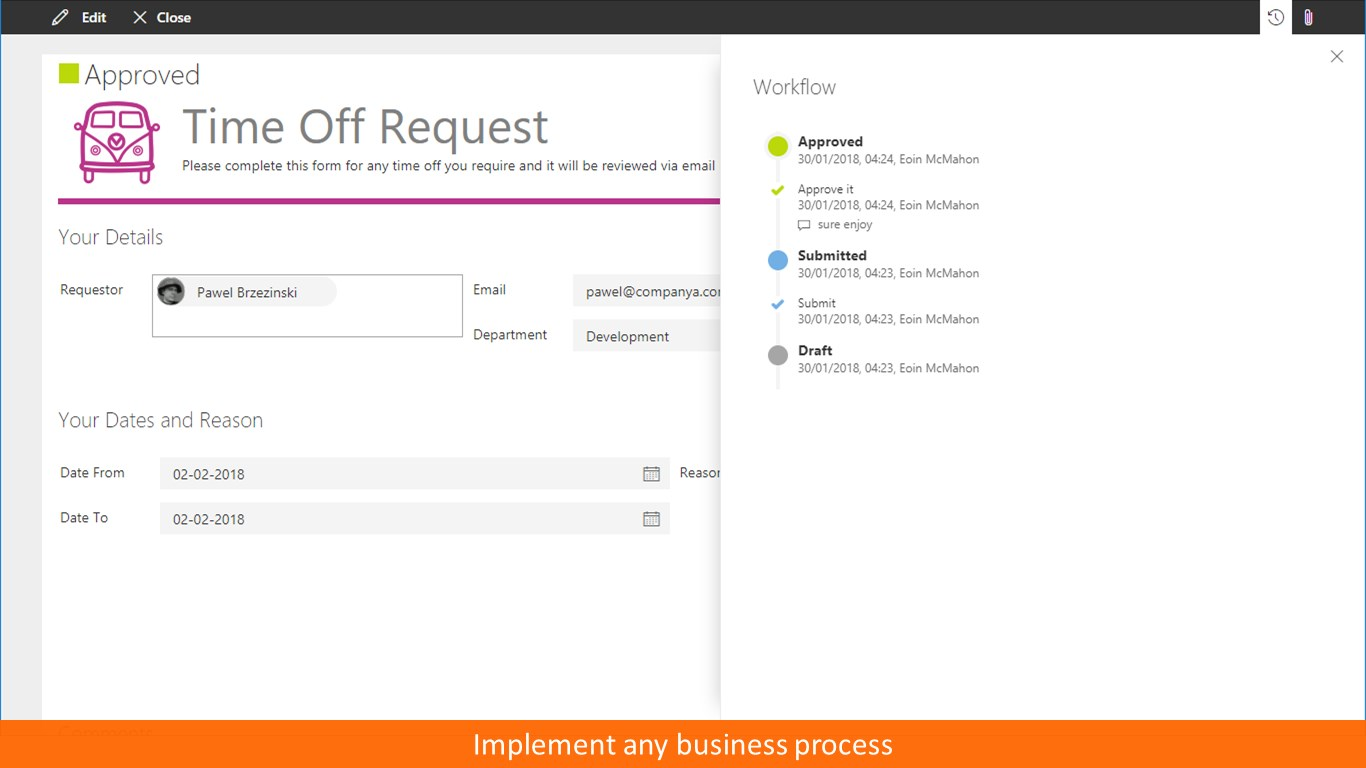Click Pawel Brzezinski's avatar thumbnail
Screen dimensions: 1366x768
click(x=171, y=291)
